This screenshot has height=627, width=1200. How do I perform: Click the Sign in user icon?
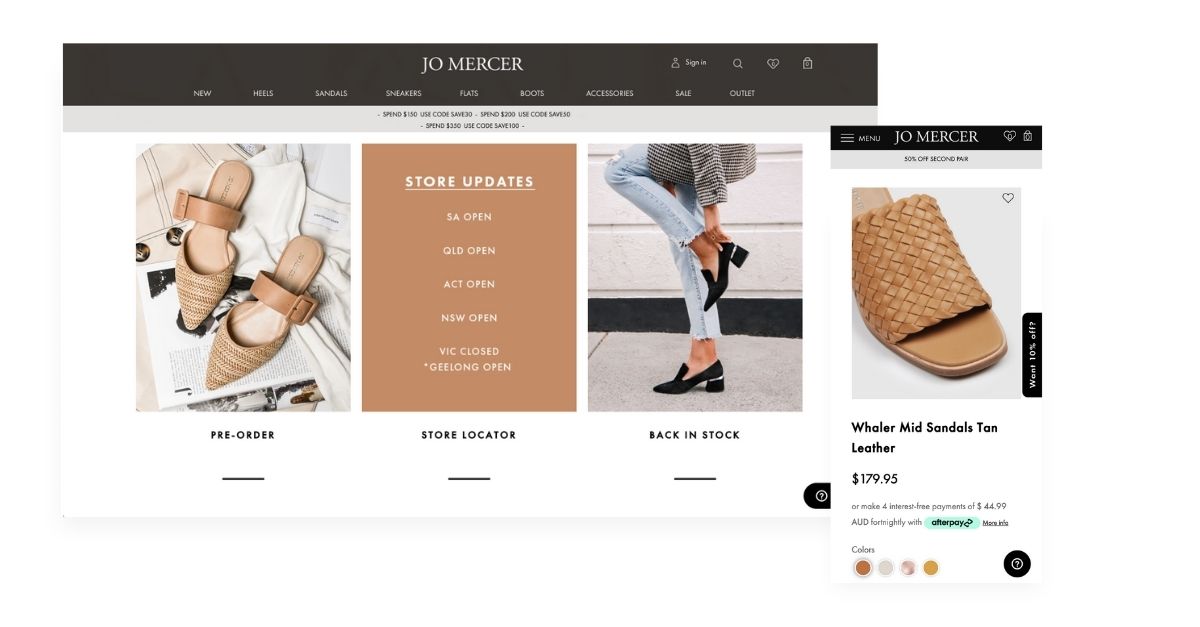pyautogui.click(x=676, y=63)
